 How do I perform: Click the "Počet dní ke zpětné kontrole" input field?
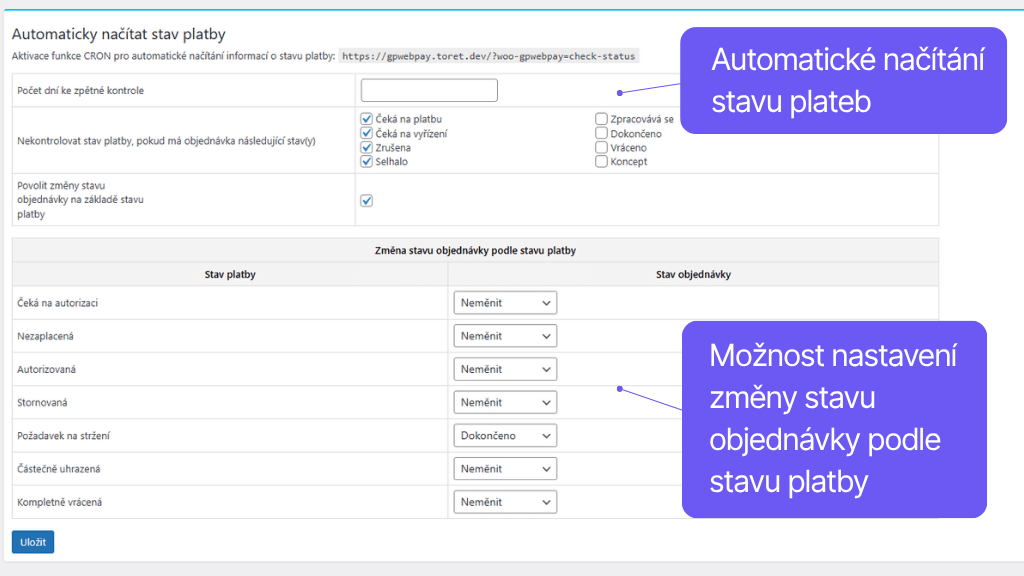[428, 90]
